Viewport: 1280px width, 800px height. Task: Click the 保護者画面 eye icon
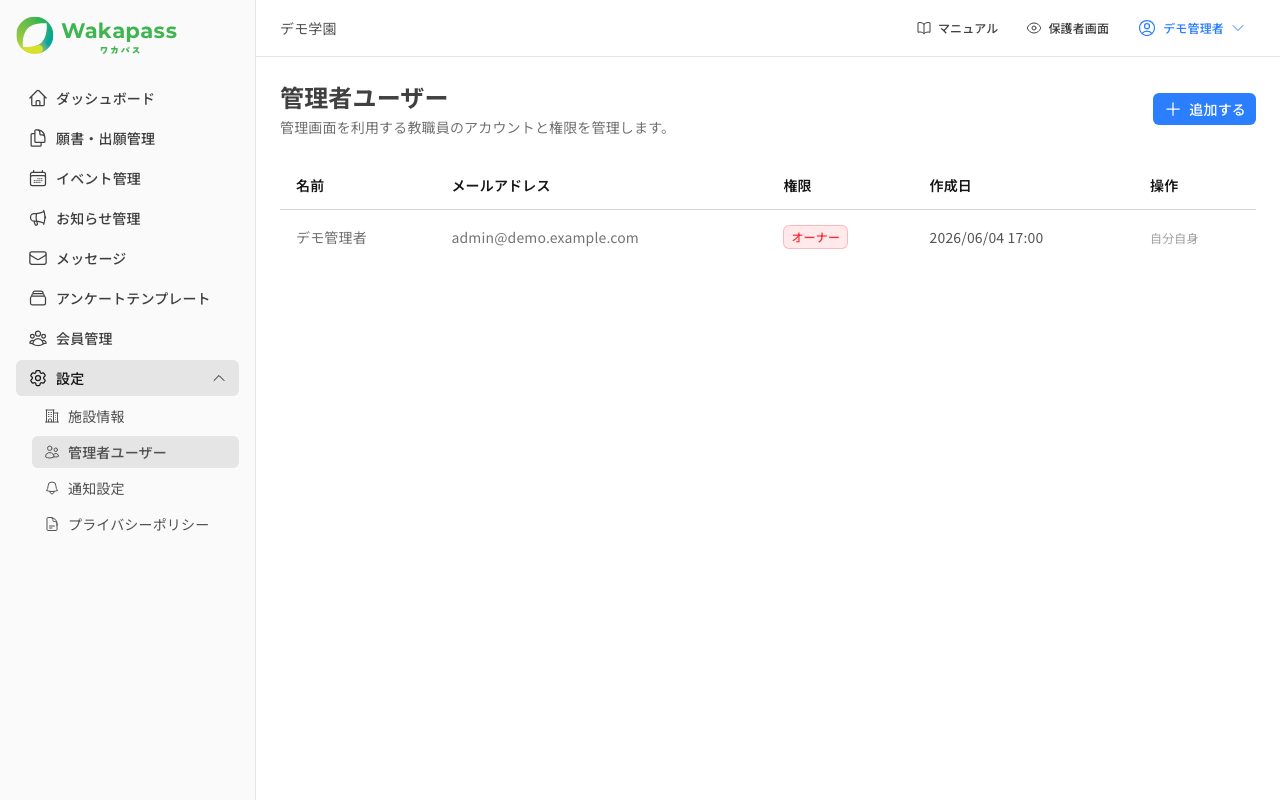point(1034,28)
